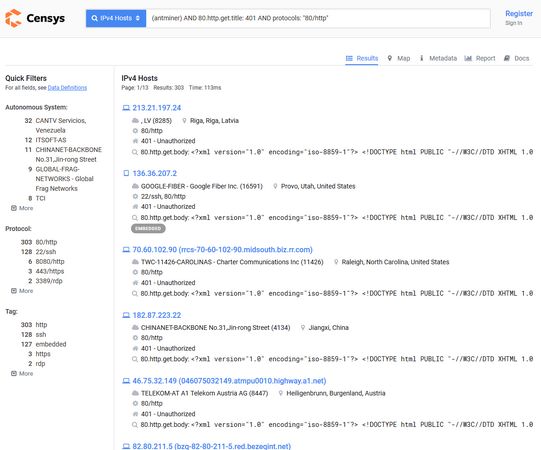Click the Report bar chart icon
Image resolution: width=541 pixels, height=450 pixels.
(468, 58)
